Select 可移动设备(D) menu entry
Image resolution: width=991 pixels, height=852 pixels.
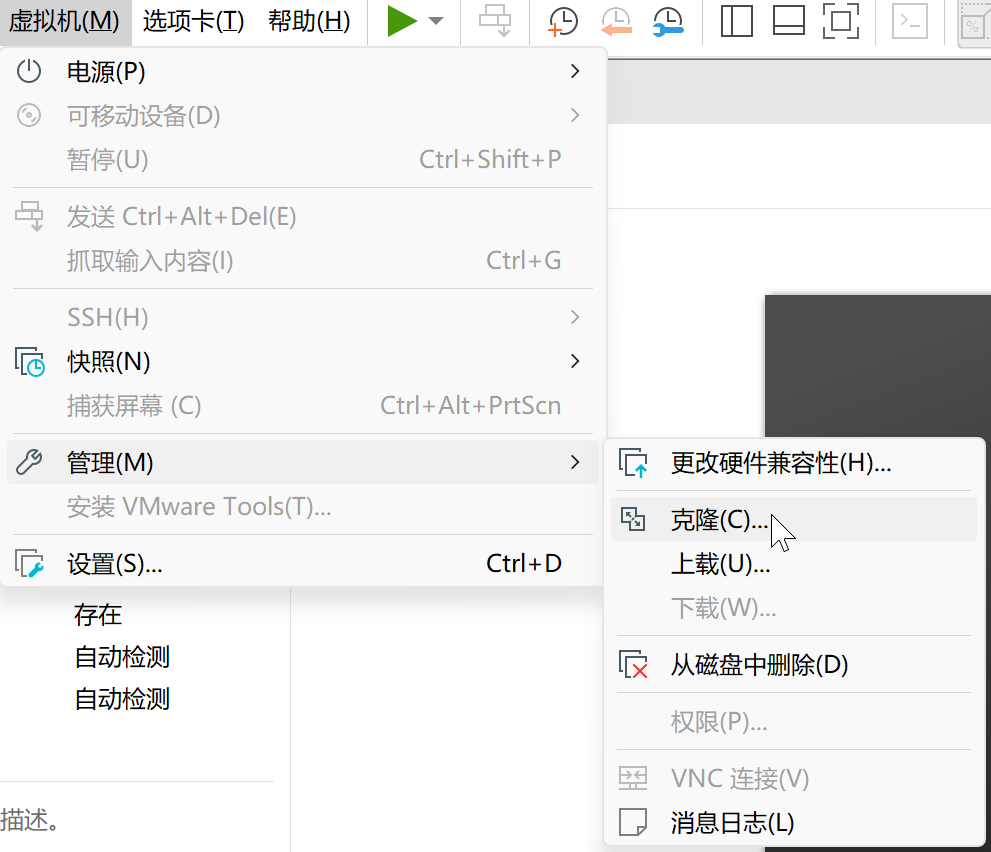[x=303, y=116]
